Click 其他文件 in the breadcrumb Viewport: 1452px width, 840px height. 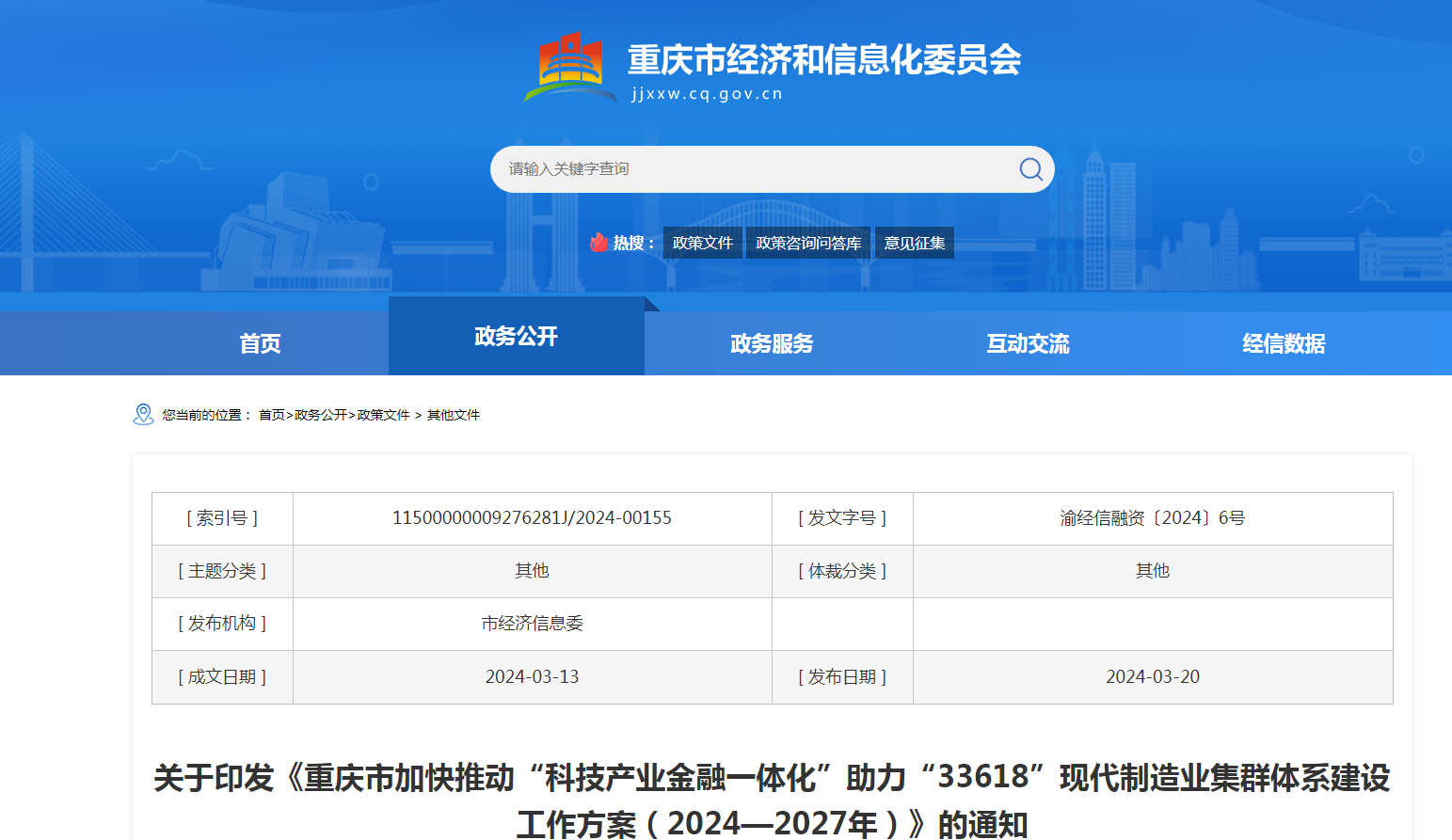pyautogui.click(x=452, y=415)
